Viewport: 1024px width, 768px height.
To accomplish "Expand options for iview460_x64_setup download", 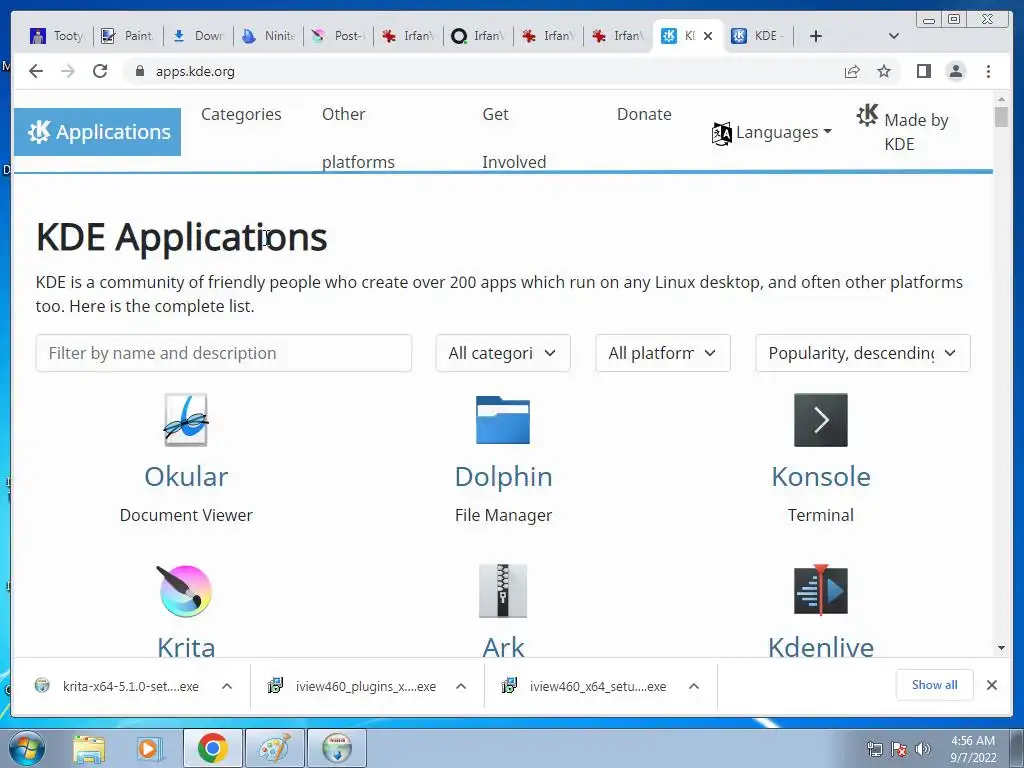I will (x=694, y=686).
